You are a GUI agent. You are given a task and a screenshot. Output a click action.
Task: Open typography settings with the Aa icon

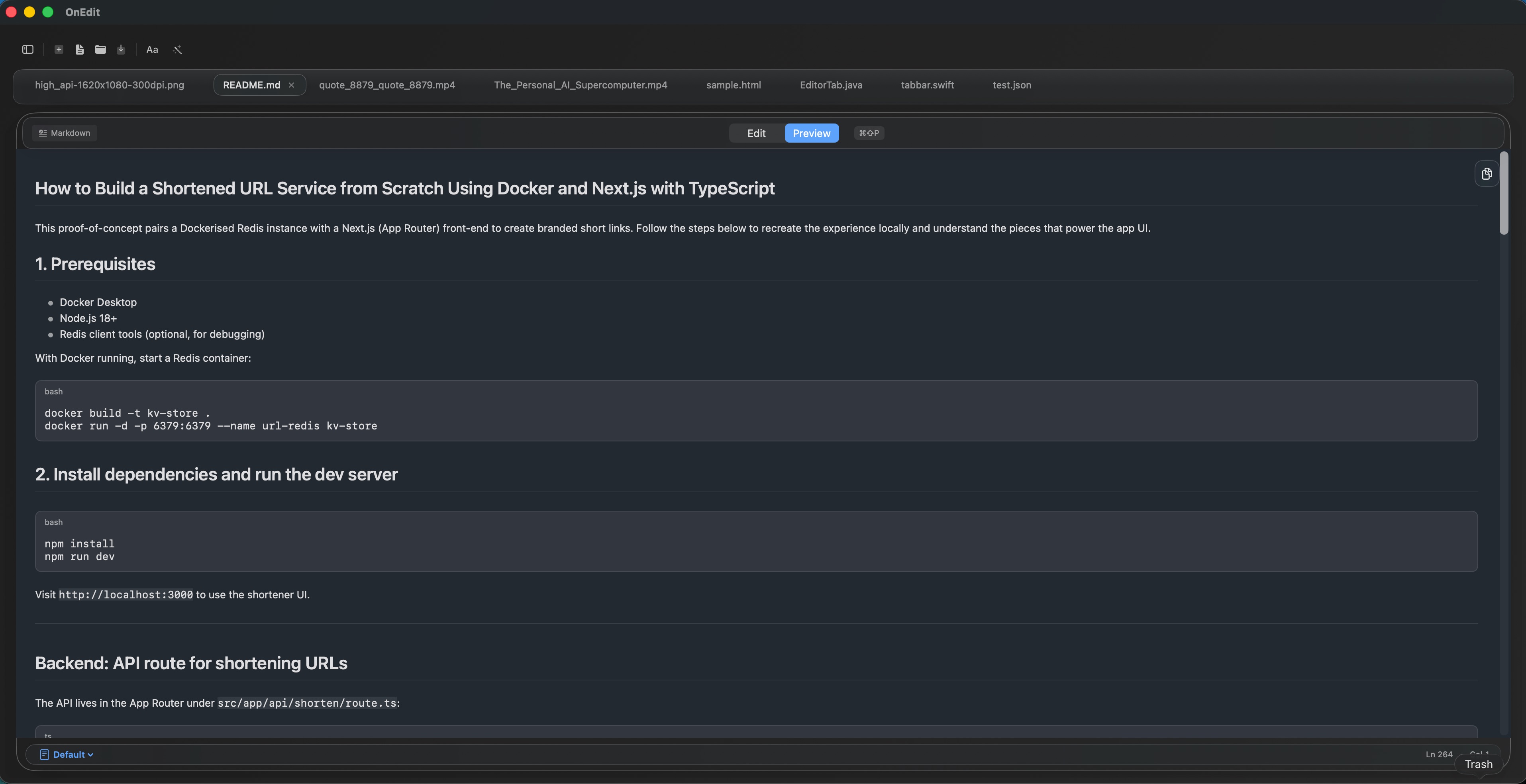point(152,50)
